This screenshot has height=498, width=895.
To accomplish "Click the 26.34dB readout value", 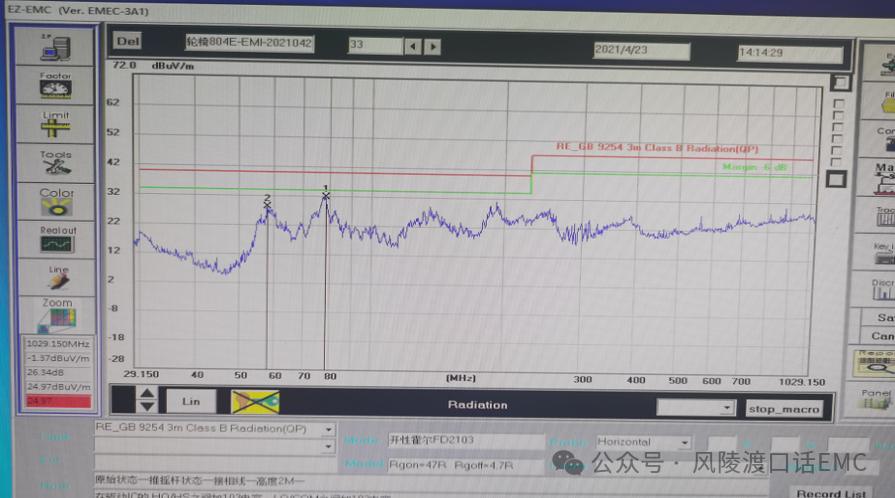I will point(58,372).
